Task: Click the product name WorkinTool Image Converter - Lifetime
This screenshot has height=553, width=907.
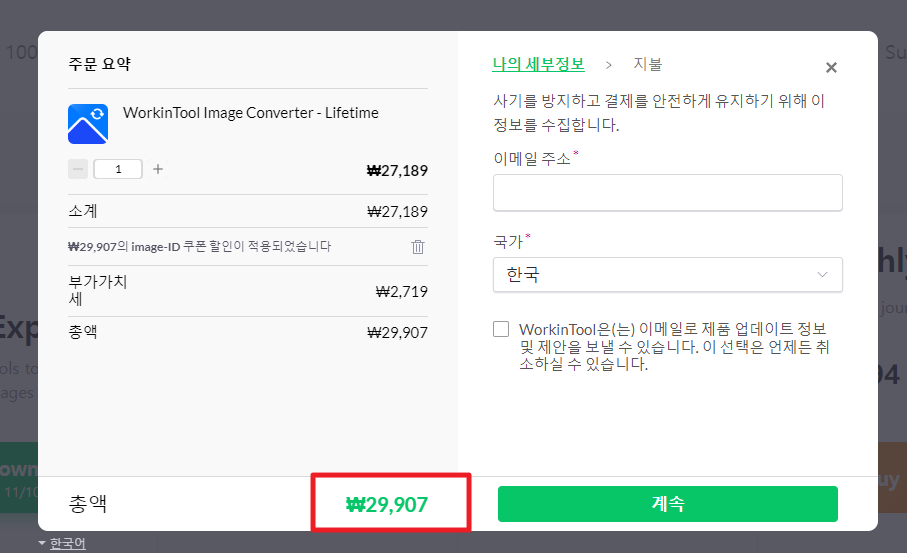Action: click(250, 113)
